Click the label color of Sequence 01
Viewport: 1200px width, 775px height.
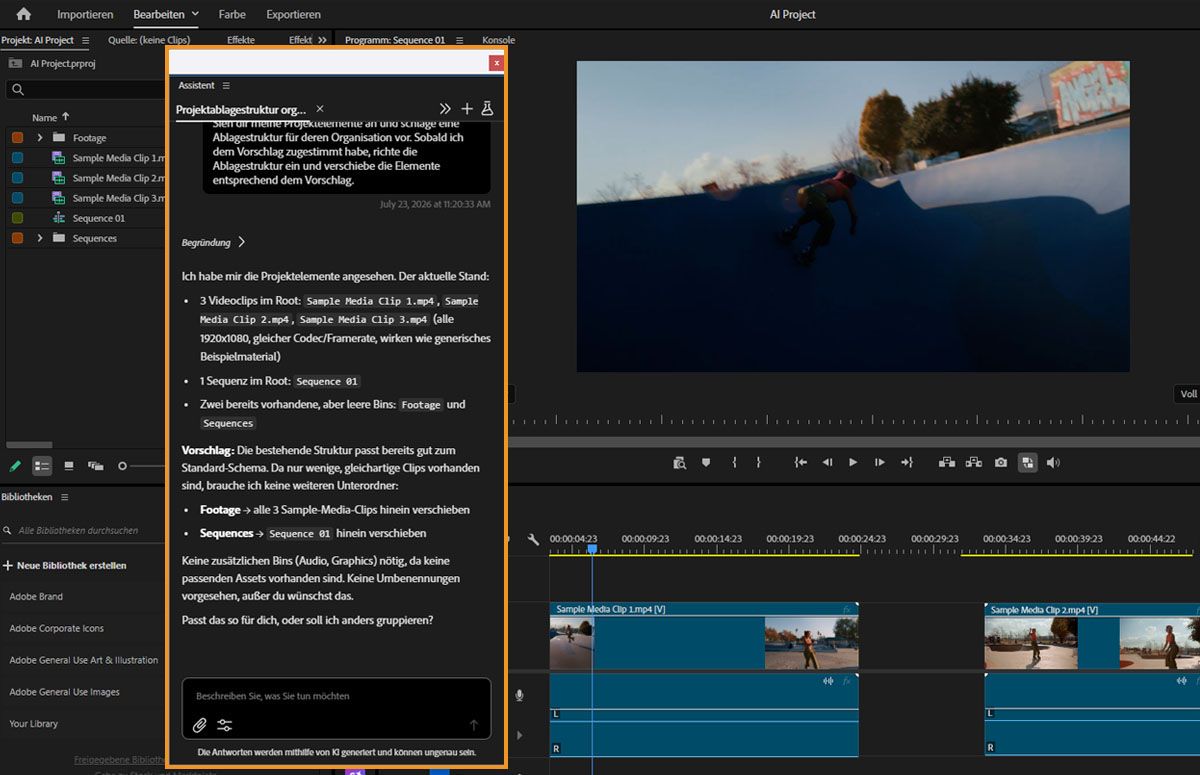(x=18, y=218)
